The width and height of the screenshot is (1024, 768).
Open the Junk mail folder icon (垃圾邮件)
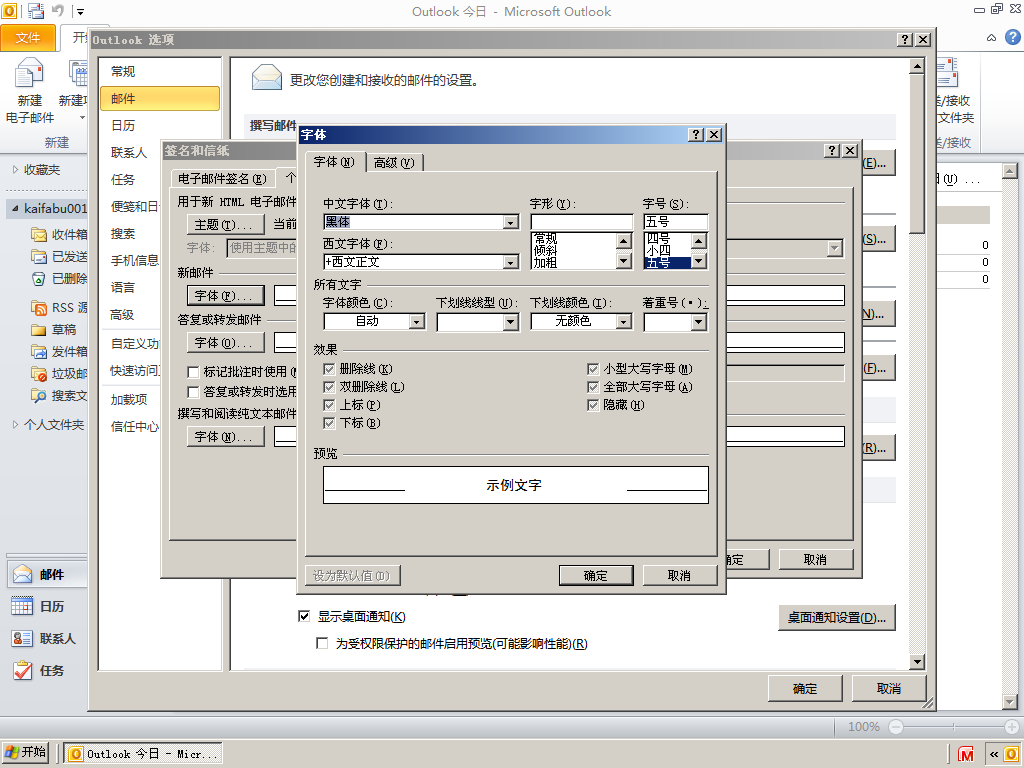(39, 374)
